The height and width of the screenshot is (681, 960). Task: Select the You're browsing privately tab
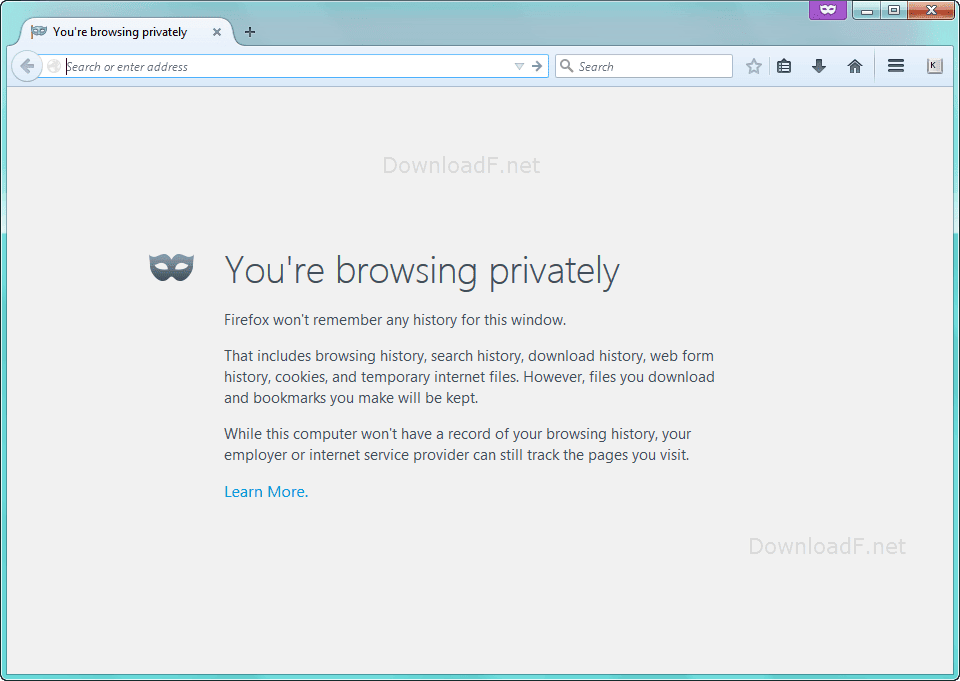point(126,32)
